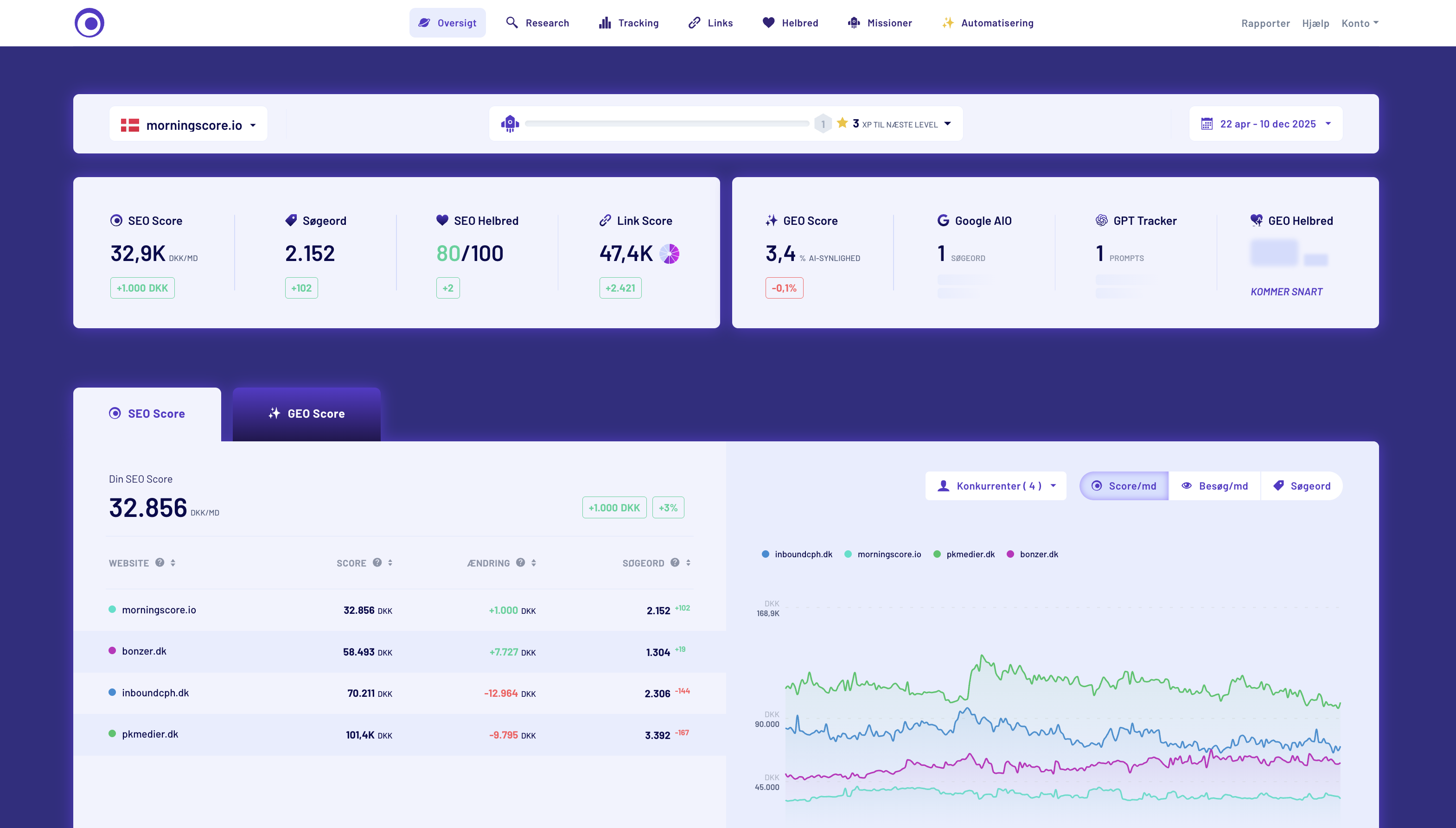The height and width of the screenshot is (828, 1456).
Task: Click the Link Score pie chart icon
Action: click(670, 254)
